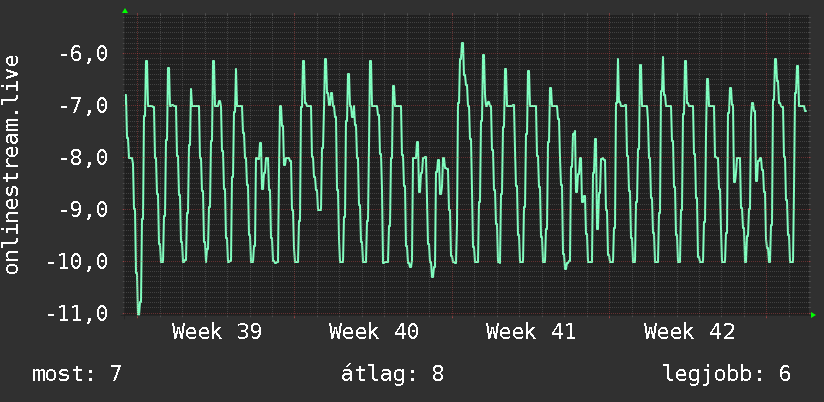Click the 'Week 42' axis label

(689, 332)
